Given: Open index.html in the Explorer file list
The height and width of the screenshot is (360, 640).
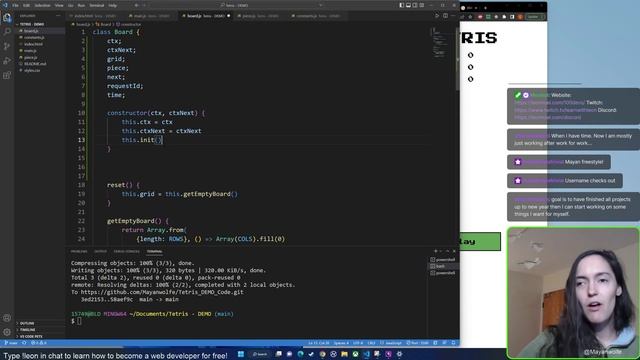Looking at the screenshot, I should pyautogui.click(x=40, y=44).
